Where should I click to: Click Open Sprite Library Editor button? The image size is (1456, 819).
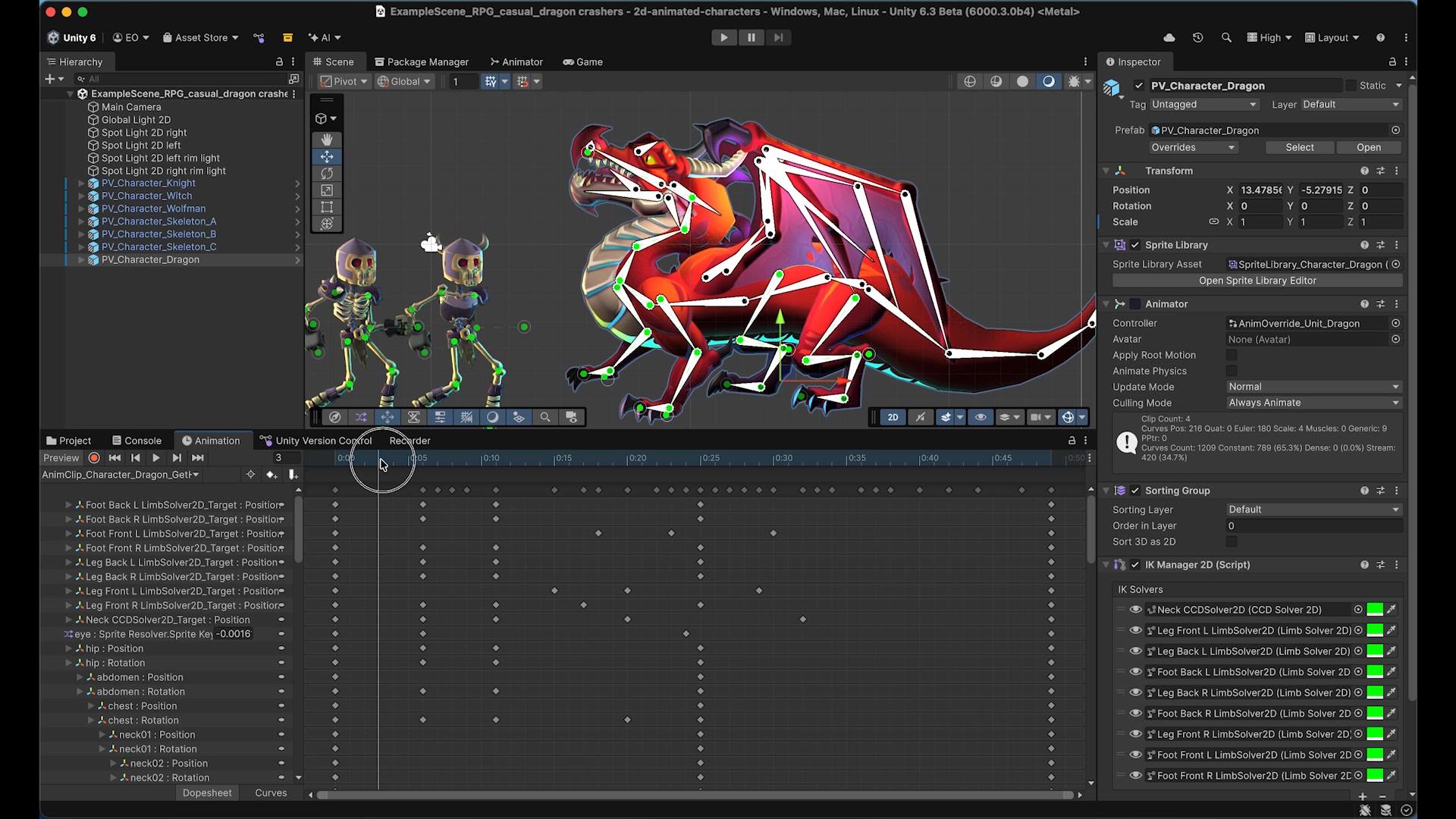[x=1257, y=281]
